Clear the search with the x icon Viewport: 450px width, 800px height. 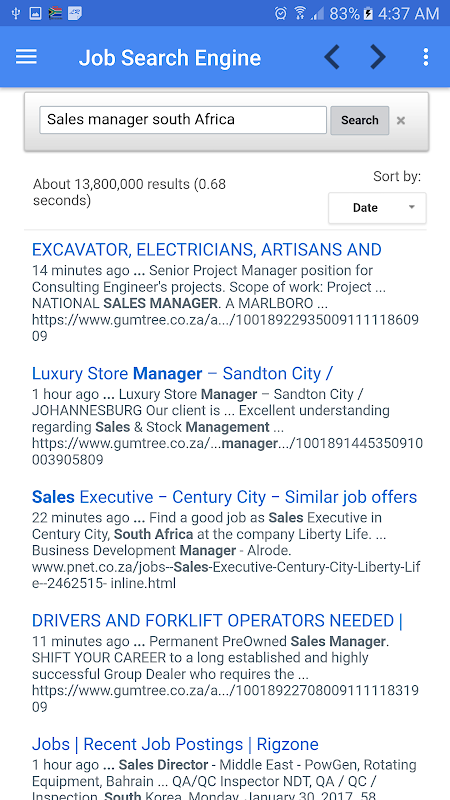[x=401, y=120]
